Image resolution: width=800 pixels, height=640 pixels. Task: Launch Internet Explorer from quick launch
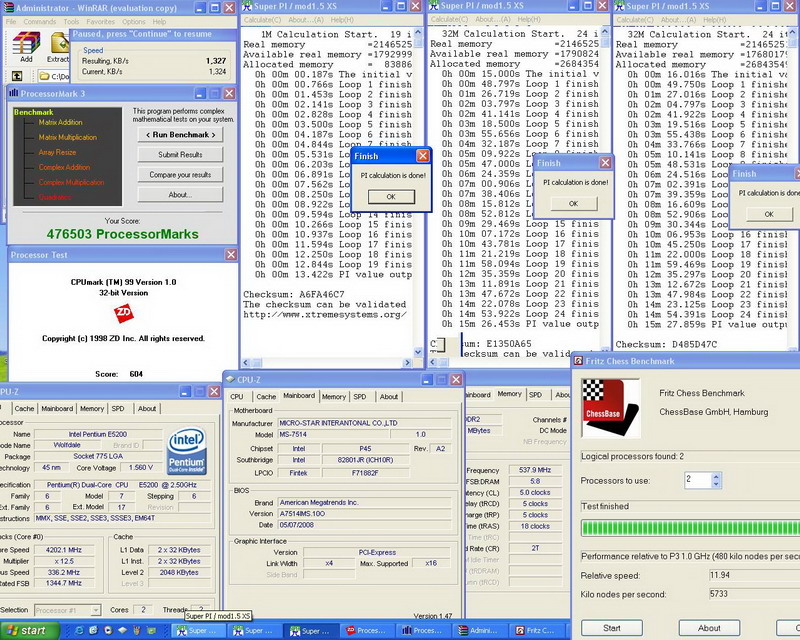pyautogui.click(x=80, y=630)
